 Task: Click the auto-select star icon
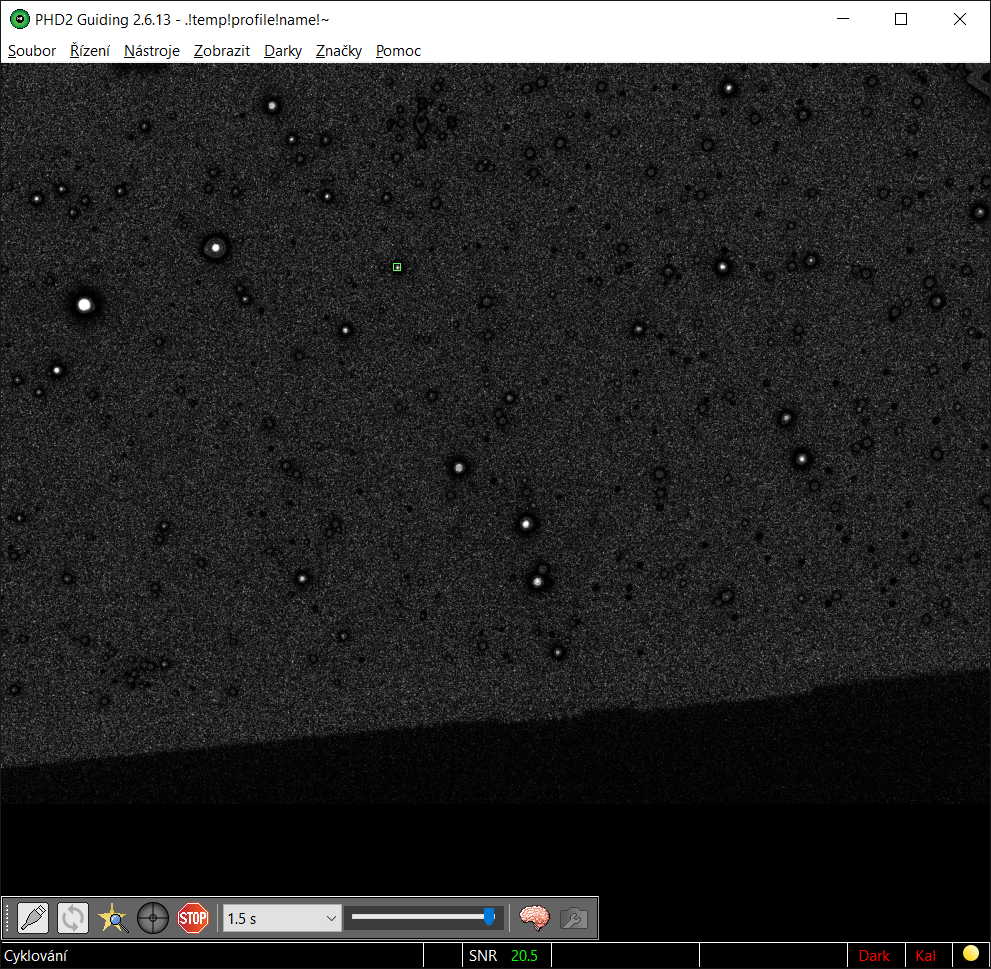click(x=113, y=918)
